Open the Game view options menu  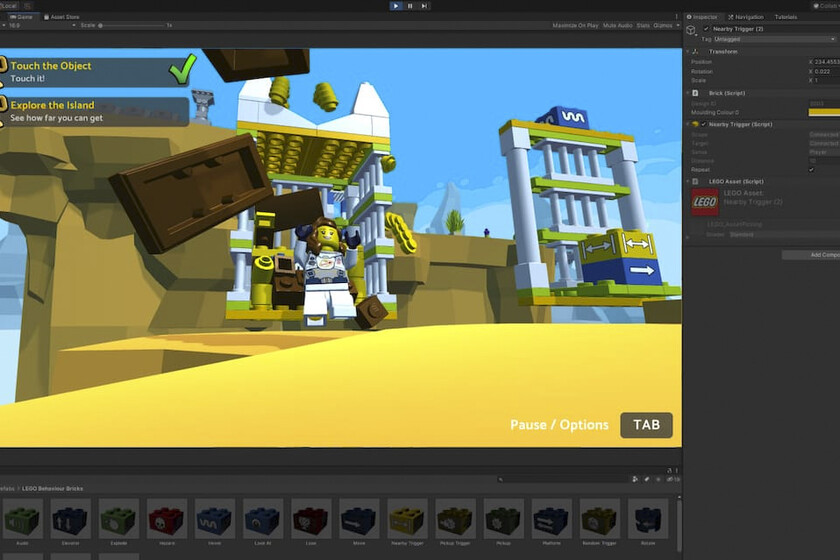[677, 17]
